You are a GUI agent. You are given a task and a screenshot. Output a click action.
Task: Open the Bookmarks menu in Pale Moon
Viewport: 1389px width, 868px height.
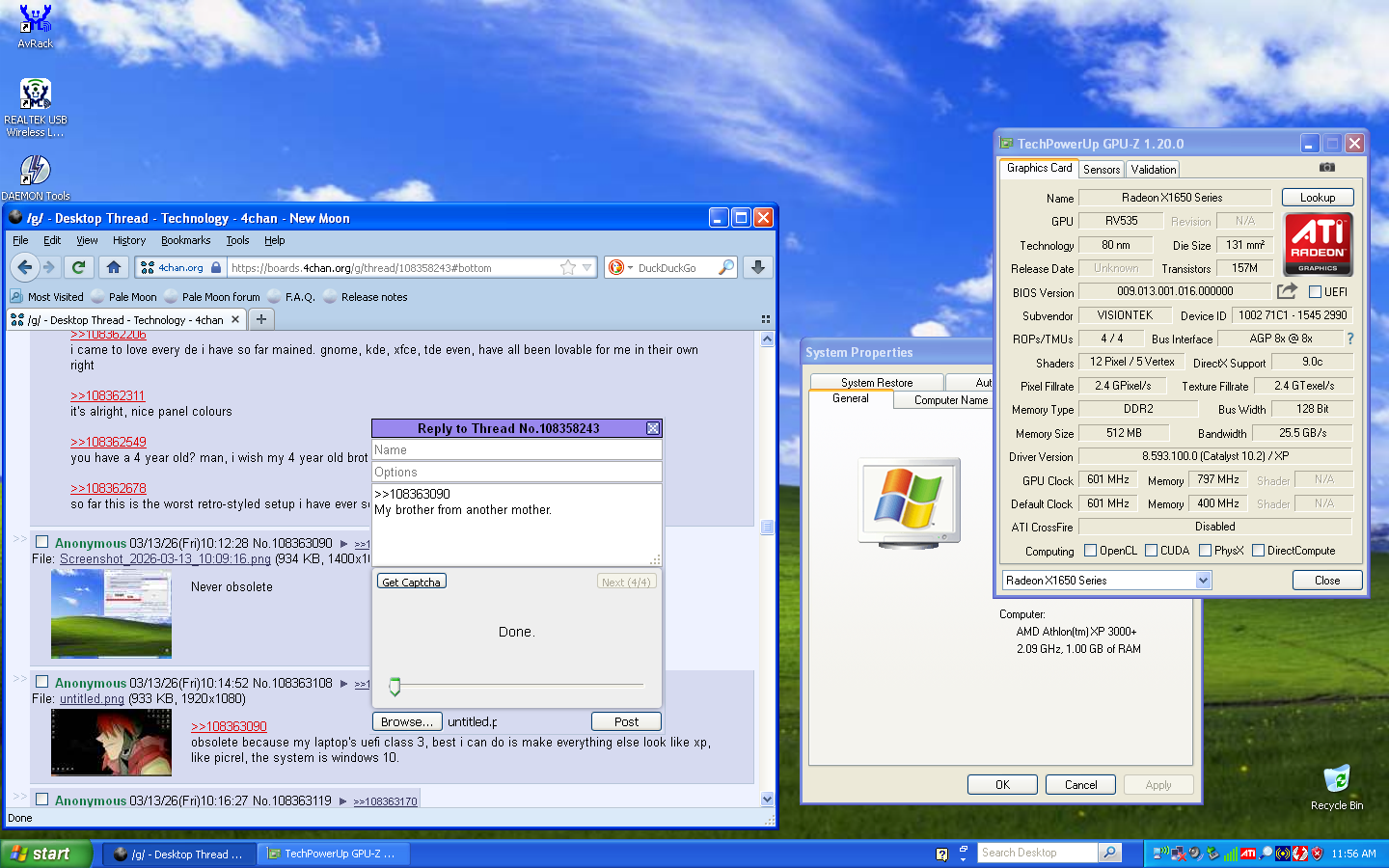click(185, 240)
